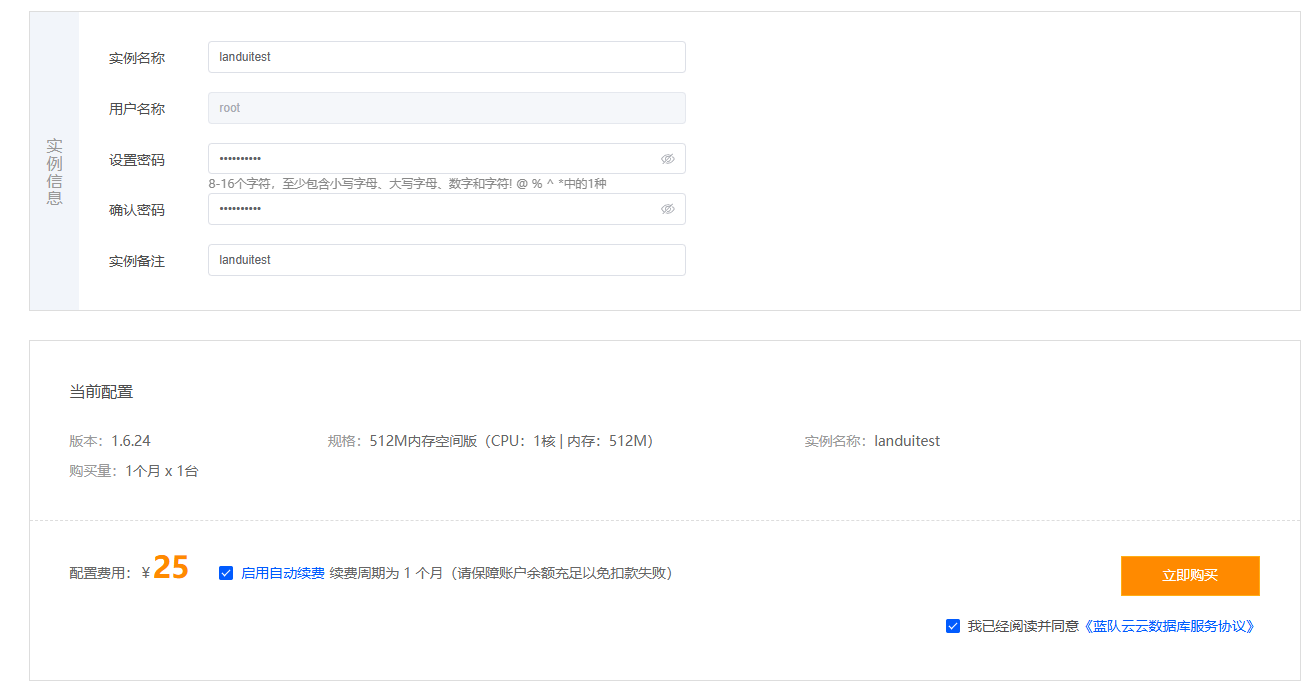Toggle password visibility on 确认密码 field
The width and height of the screenshot is (1315, 695).
coord(668,208)
